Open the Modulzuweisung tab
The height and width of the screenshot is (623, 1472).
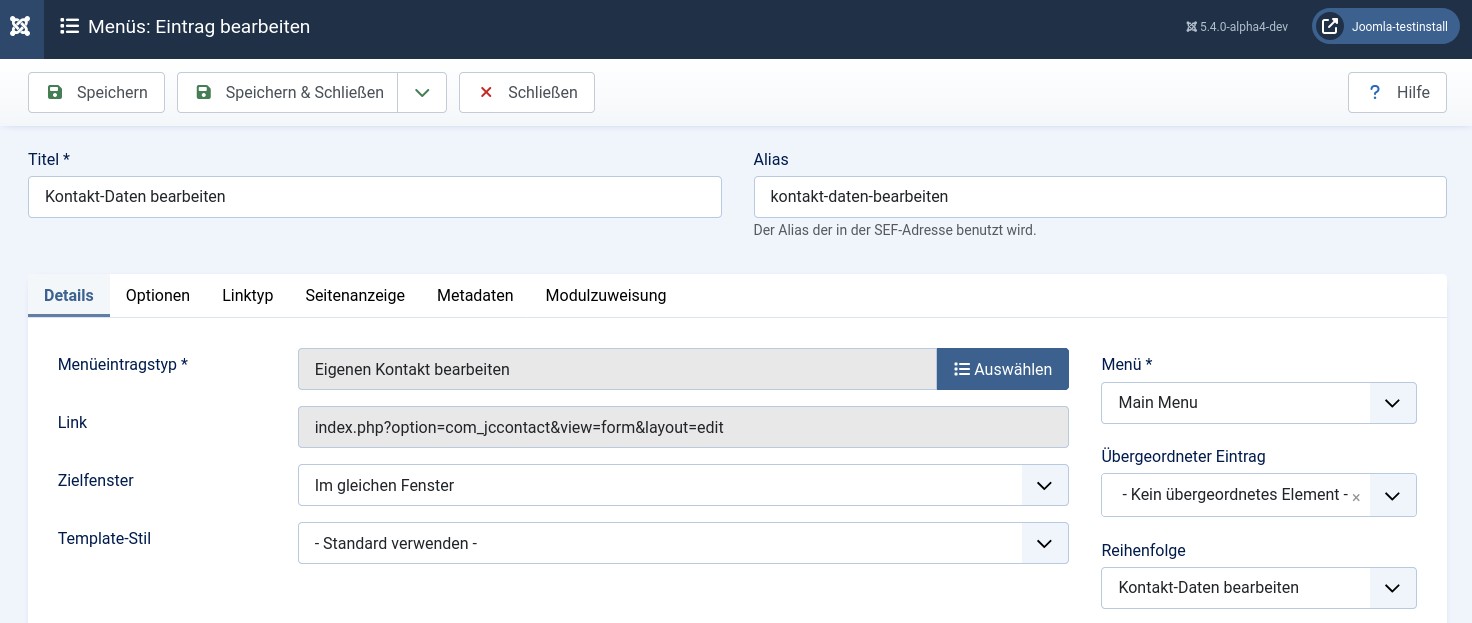[x=605, y=296]
